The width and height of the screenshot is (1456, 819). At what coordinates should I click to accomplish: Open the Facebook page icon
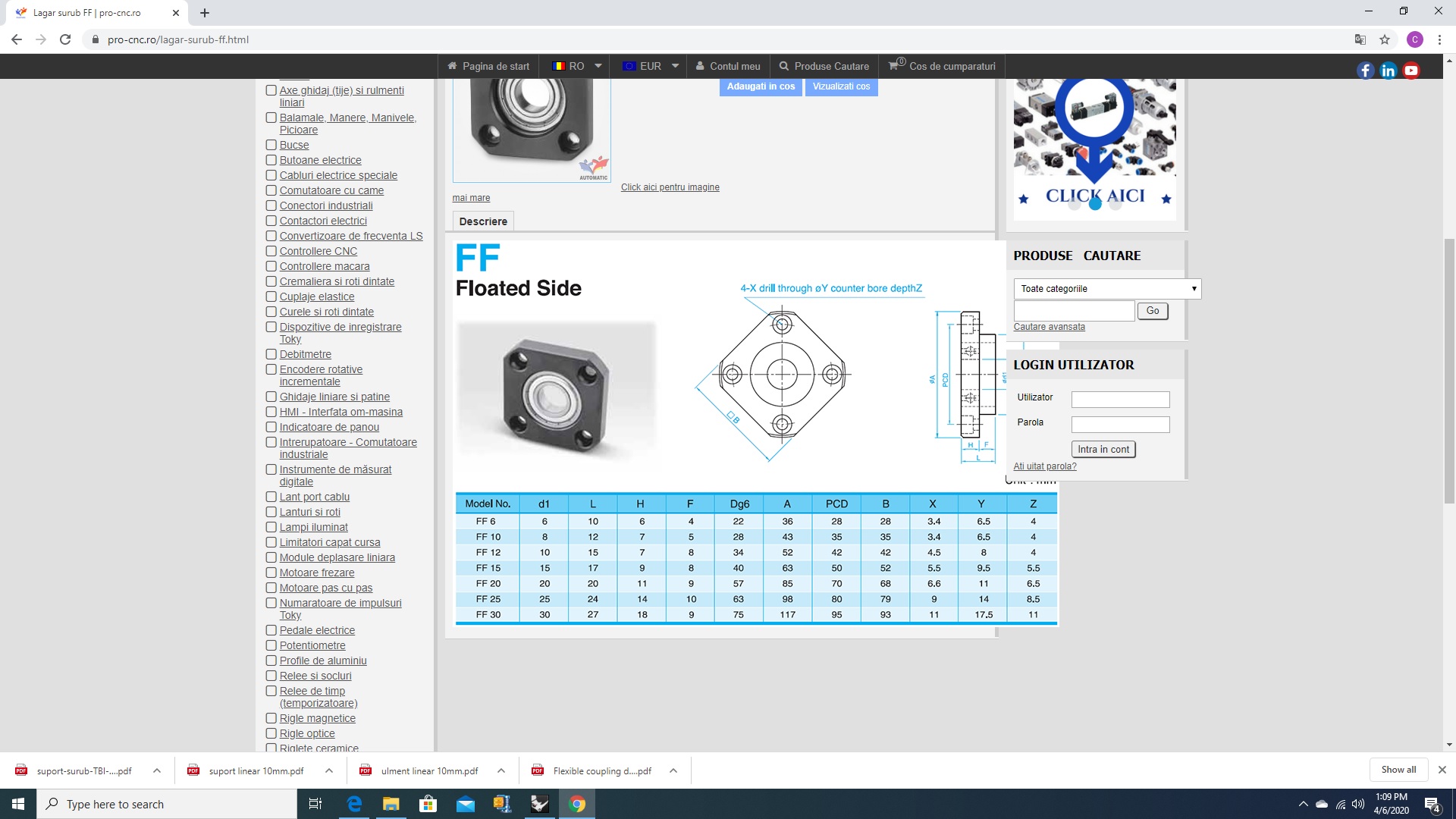pyautogui.click(x=1365, y=71)
